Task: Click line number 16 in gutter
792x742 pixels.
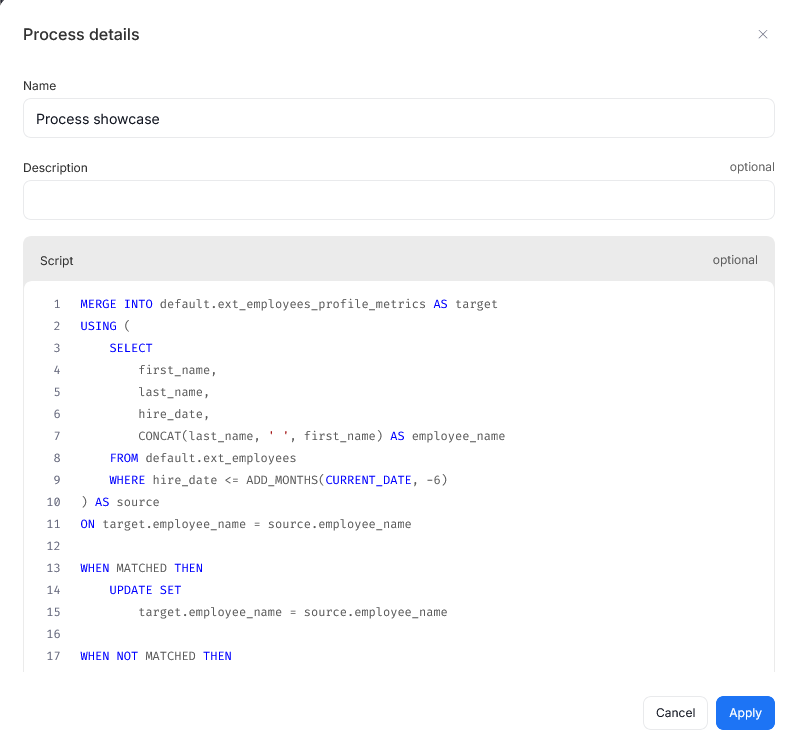Action: click(x=54, y=634)
